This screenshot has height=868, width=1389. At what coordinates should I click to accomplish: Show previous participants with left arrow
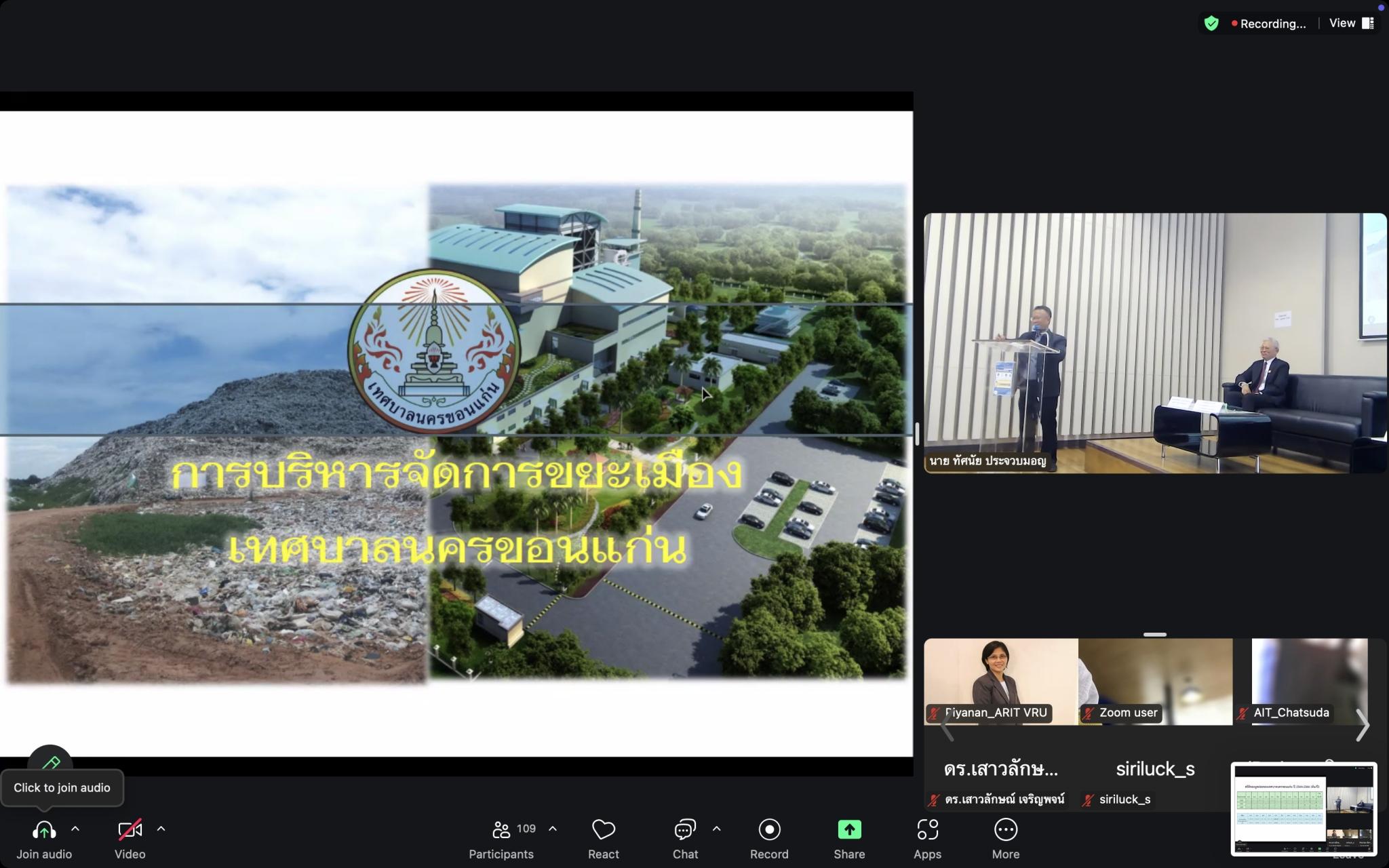point(947,726)
